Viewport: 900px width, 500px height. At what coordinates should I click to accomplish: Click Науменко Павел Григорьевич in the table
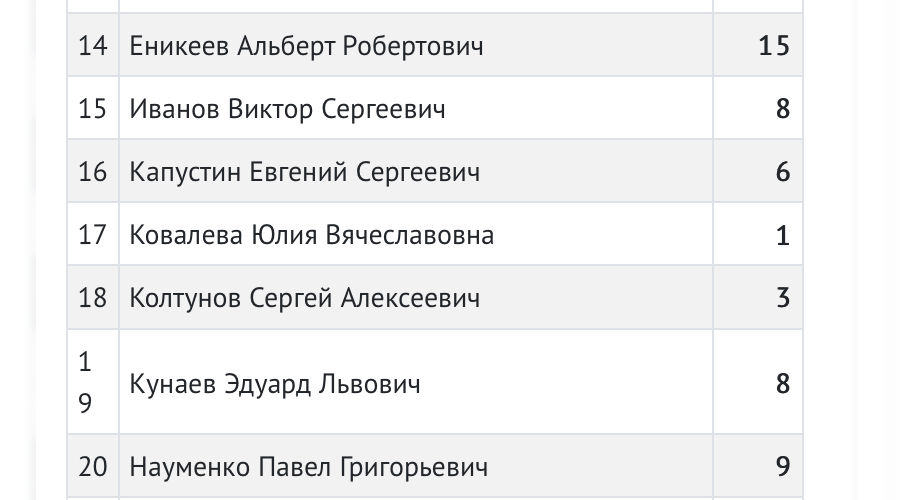coord(309,467)
